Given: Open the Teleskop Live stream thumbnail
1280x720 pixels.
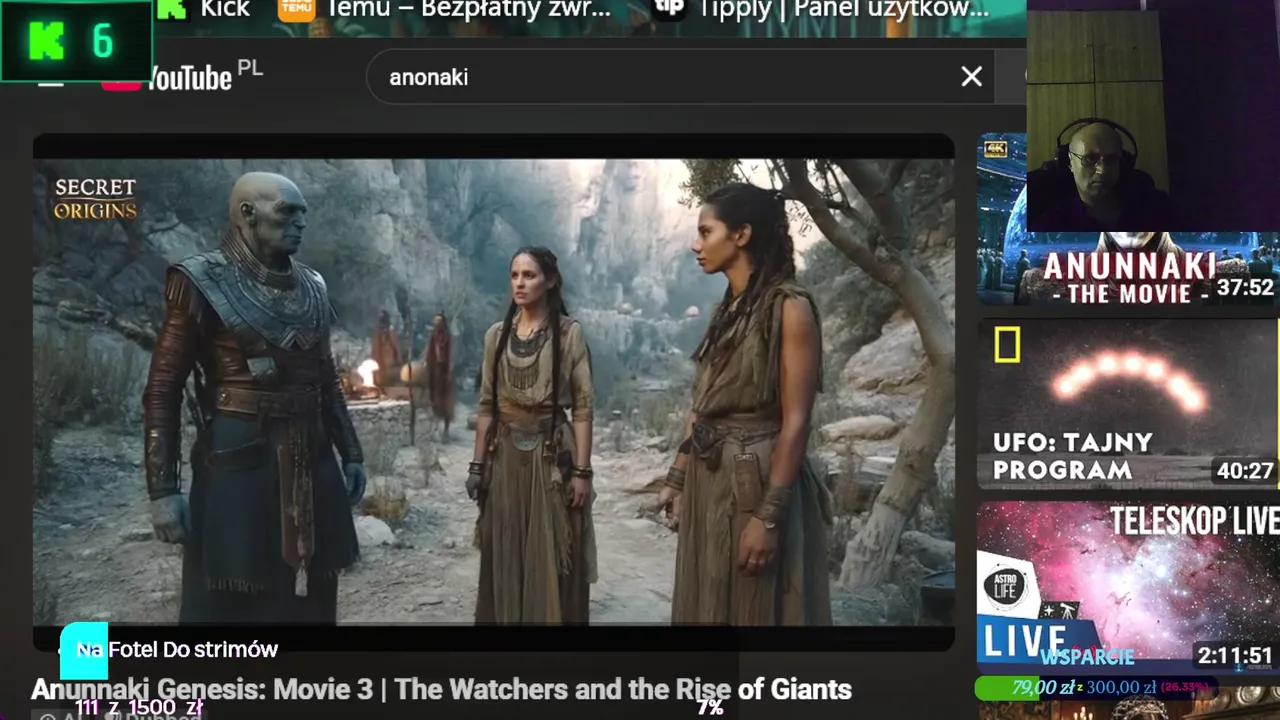Looking at the screenshot, I should tap(1127, 586).
